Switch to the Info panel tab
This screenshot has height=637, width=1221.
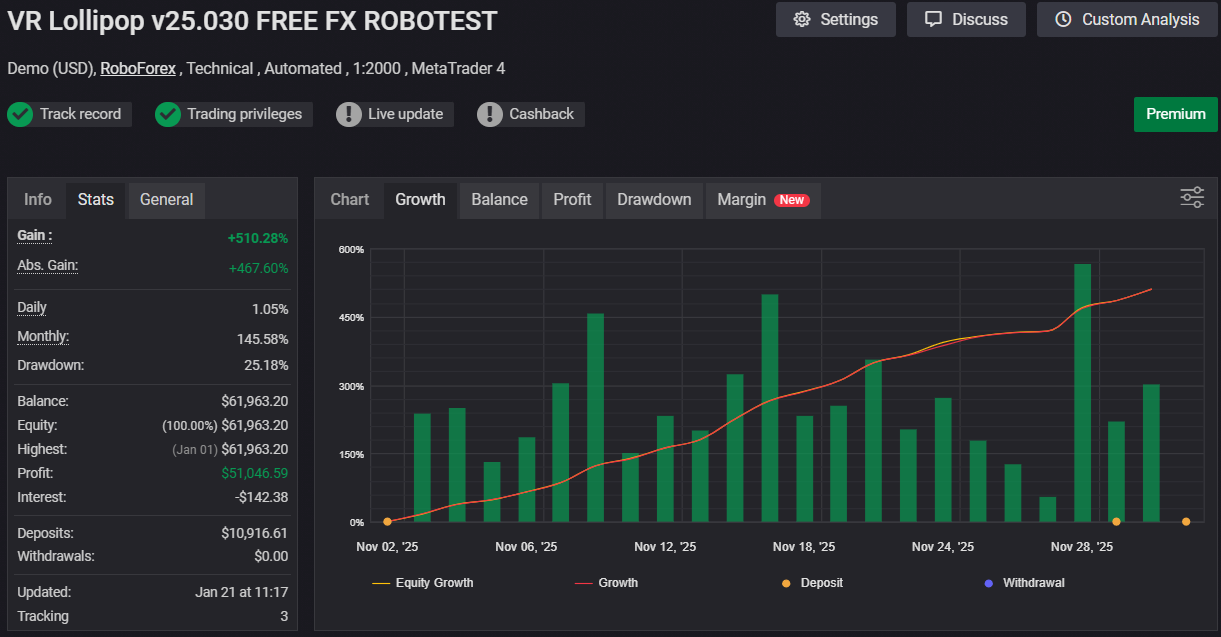point(38,200)
